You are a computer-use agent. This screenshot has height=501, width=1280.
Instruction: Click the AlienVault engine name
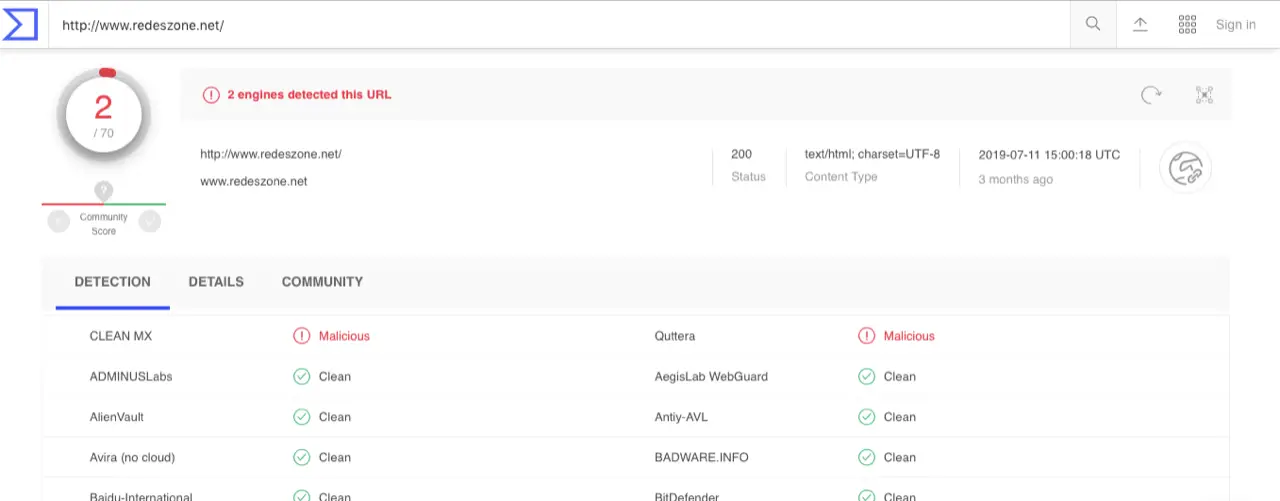point(117,417)
